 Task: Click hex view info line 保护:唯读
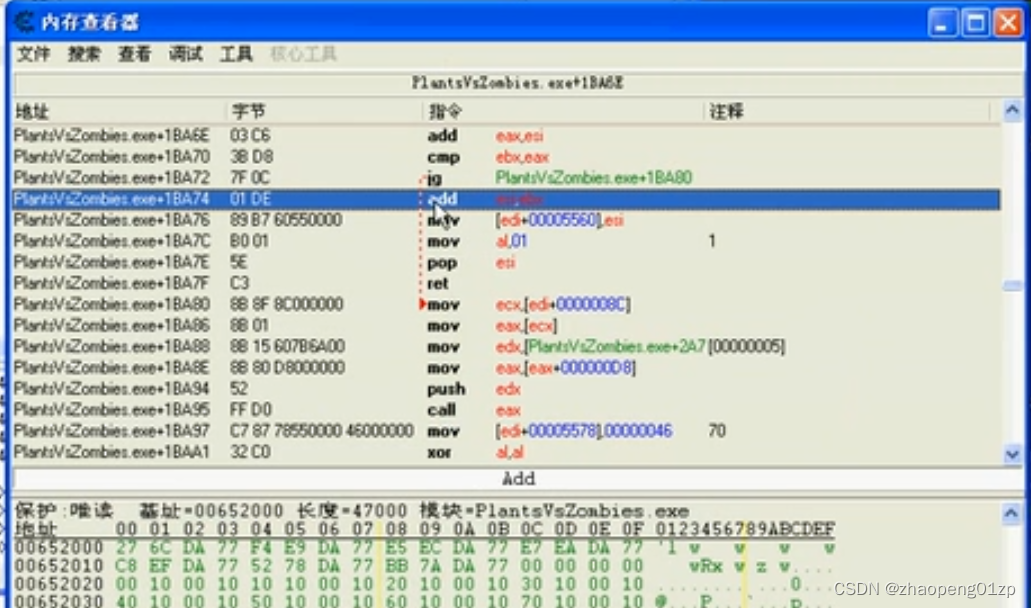tap(352, 511)
